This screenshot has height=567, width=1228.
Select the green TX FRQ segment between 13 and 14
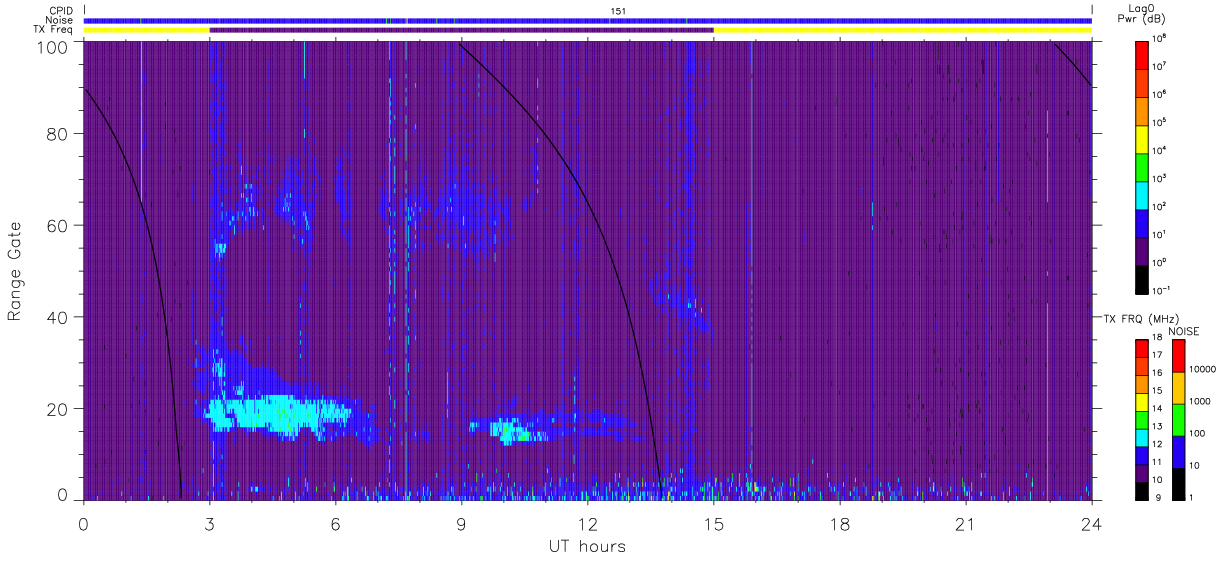[x=1141, y=419]
